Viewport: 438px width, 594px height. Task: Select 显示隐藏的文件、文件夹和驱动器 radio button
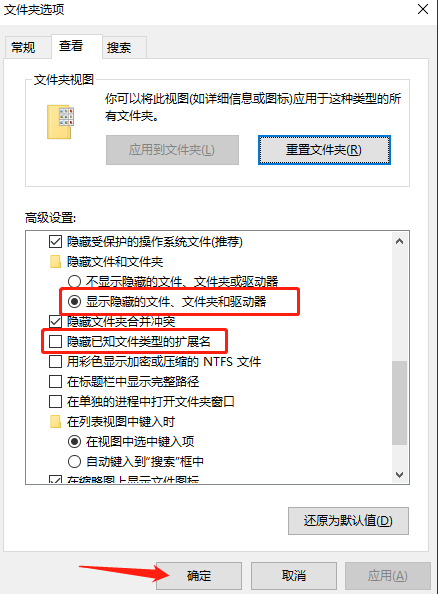point(74,302)
